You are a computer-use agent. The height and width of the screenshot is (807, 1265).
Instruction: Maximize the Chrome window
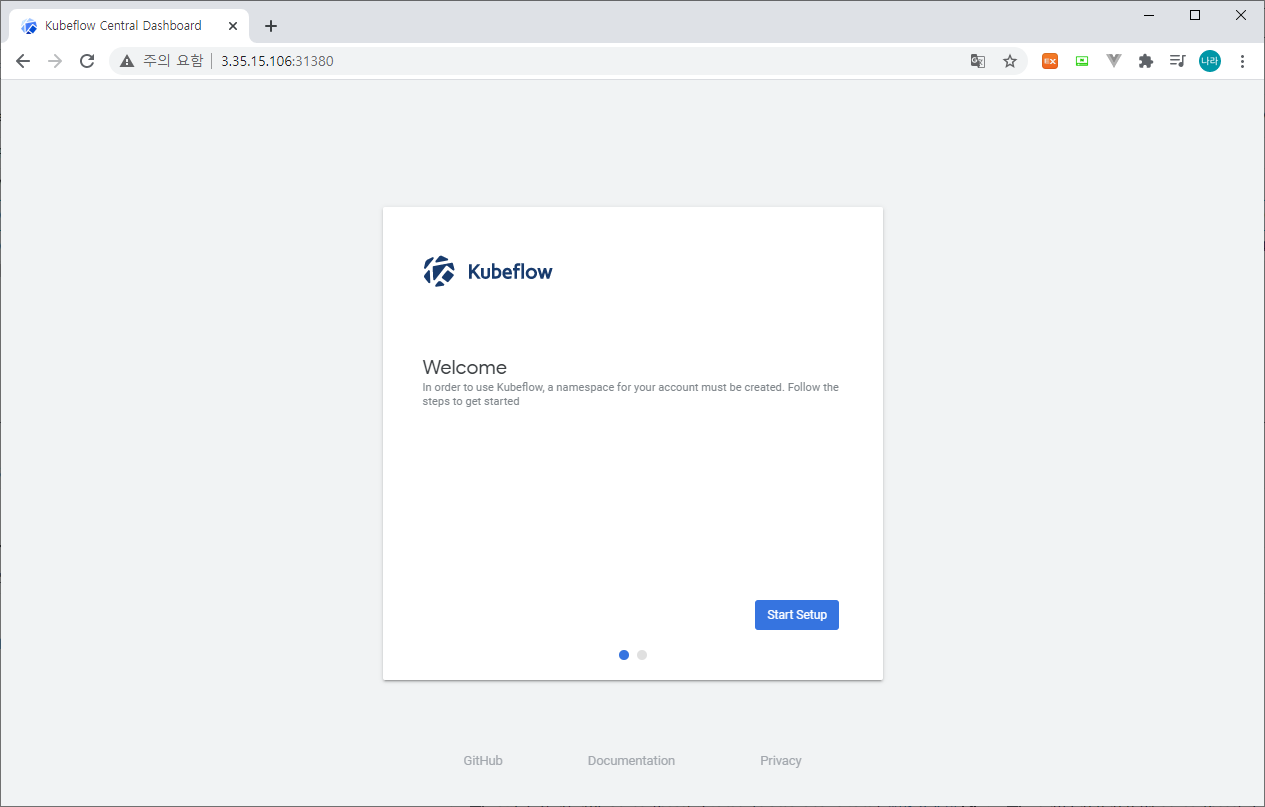coord(1195,15)
